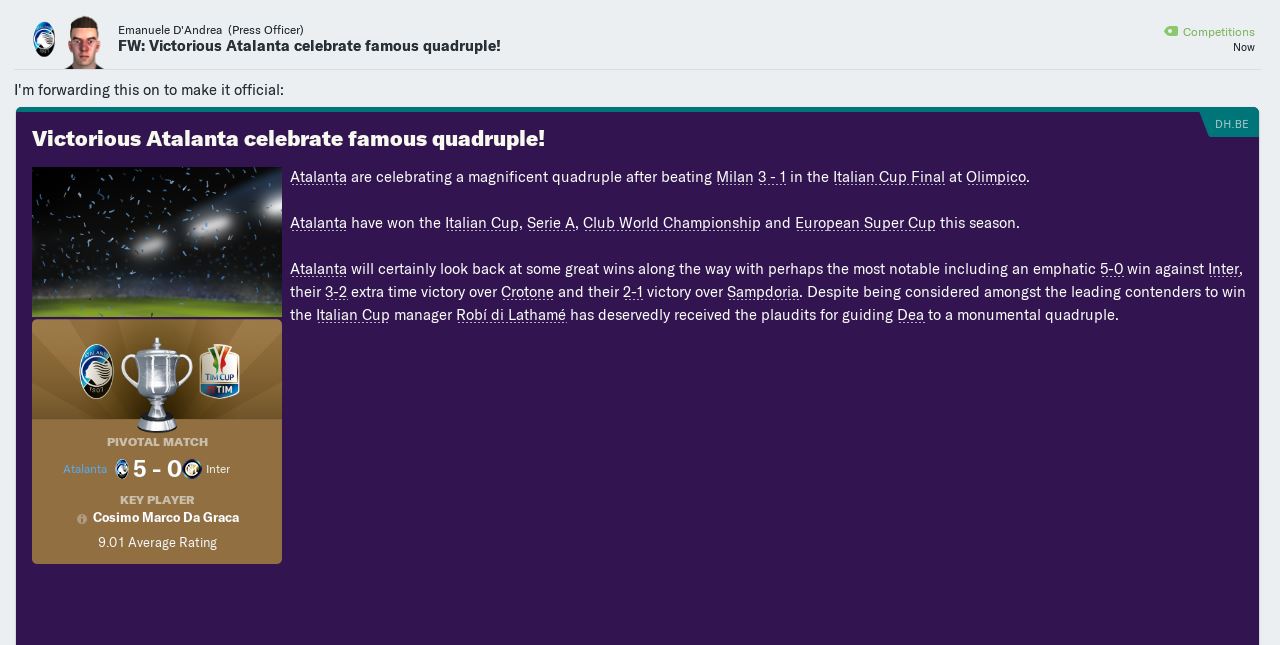Click the European Super Cup link
Image resolution: width=1280 pixels, height=645 pixels.
[x=864, y=223]
